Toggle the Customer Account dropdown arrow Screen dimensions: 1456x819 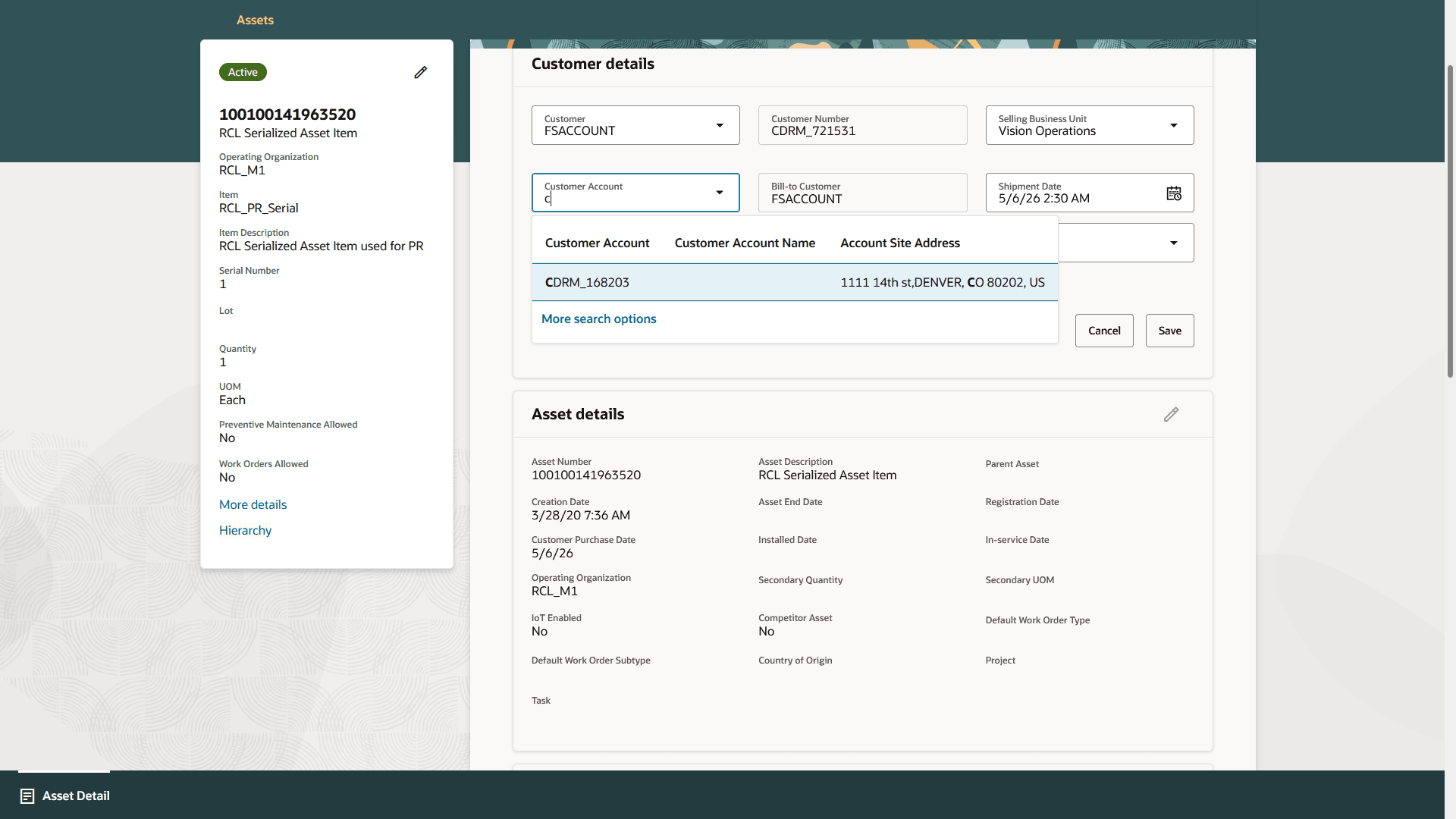[x=720, y=193]
